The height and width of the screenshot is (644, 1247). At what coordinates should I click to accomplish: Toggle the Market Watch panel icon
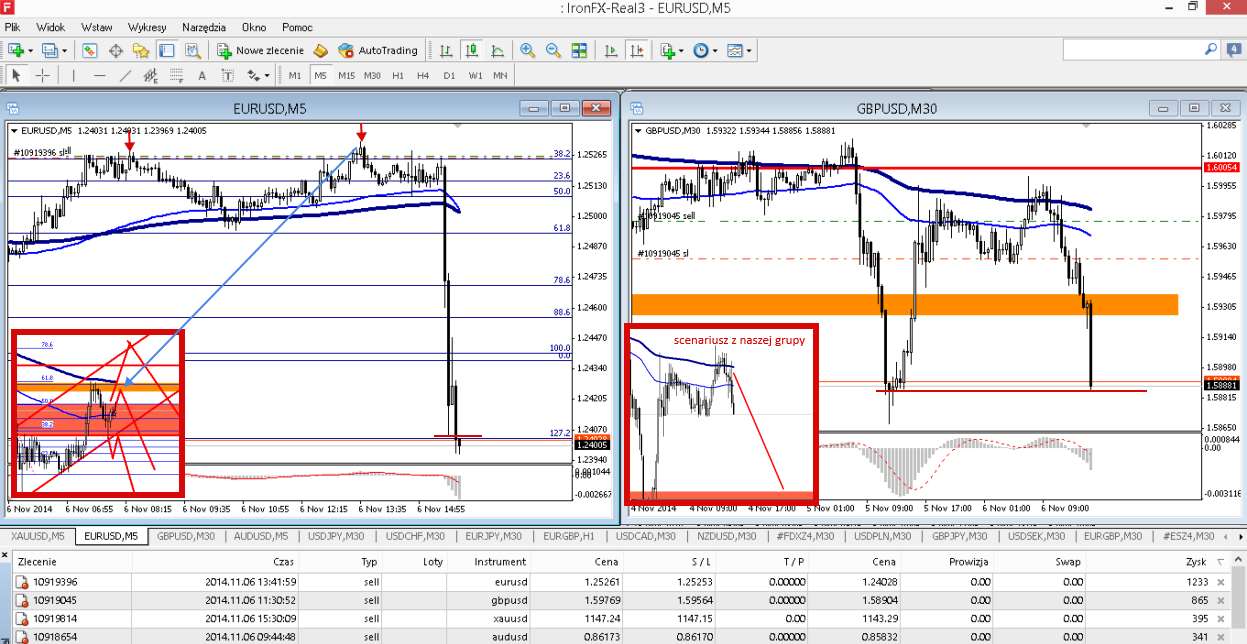click(x=90, y=50)
